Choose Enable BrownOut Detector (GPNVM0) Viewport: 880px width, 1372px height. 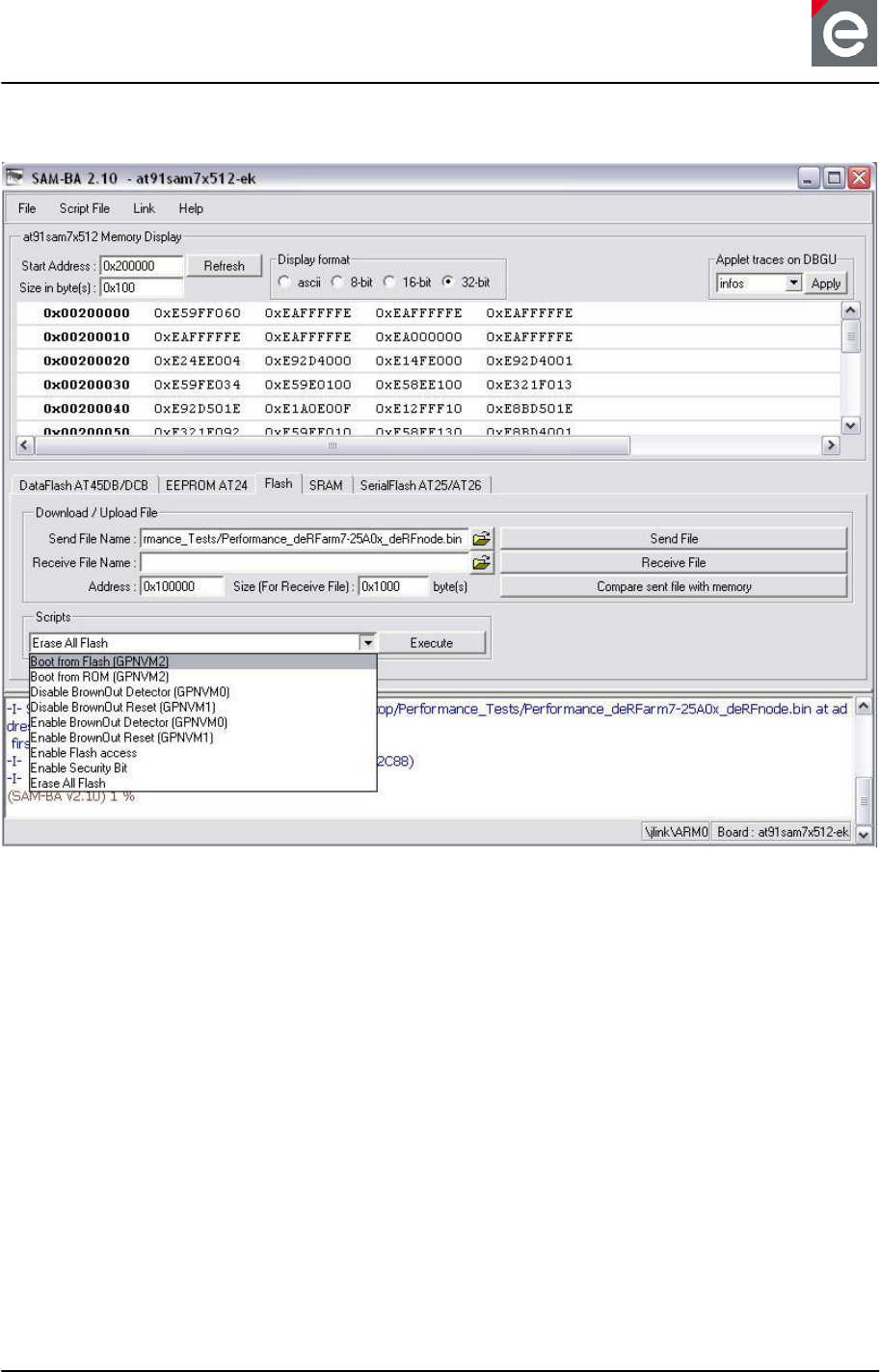[x=202, y=722]
